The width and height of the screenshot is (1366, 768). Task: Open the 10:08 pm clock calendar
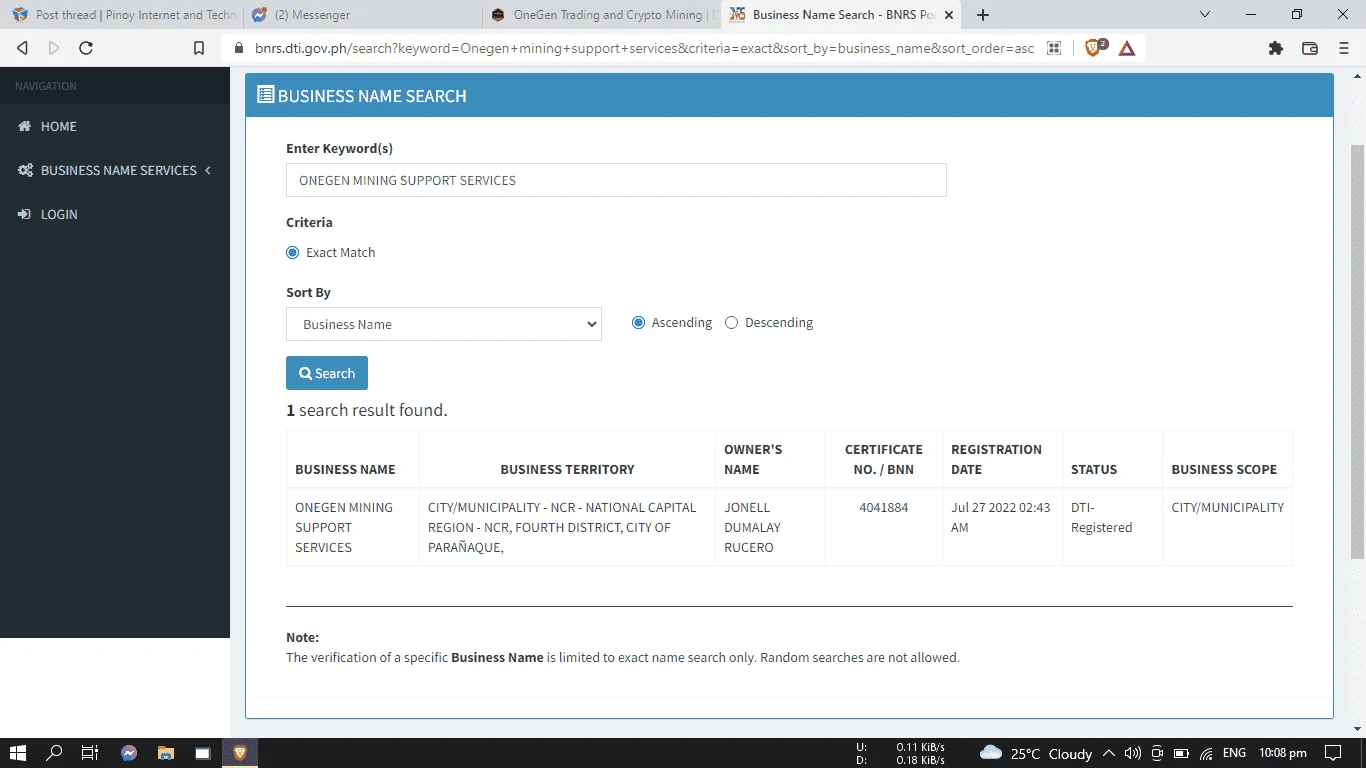pyautogui.click(x=1283, y=753)
